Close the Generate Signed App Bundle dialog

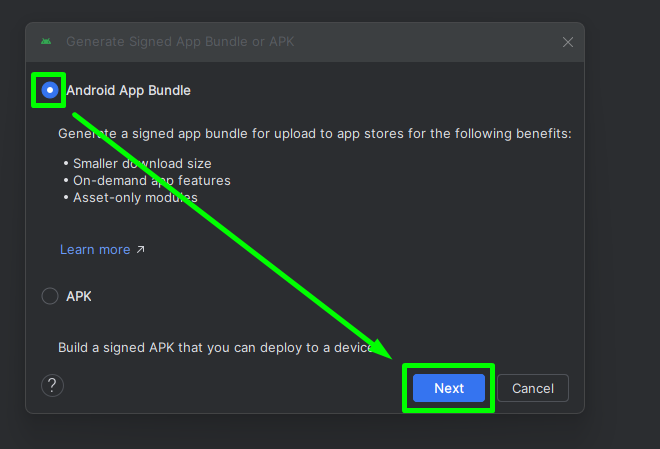(x=568, y=42)
